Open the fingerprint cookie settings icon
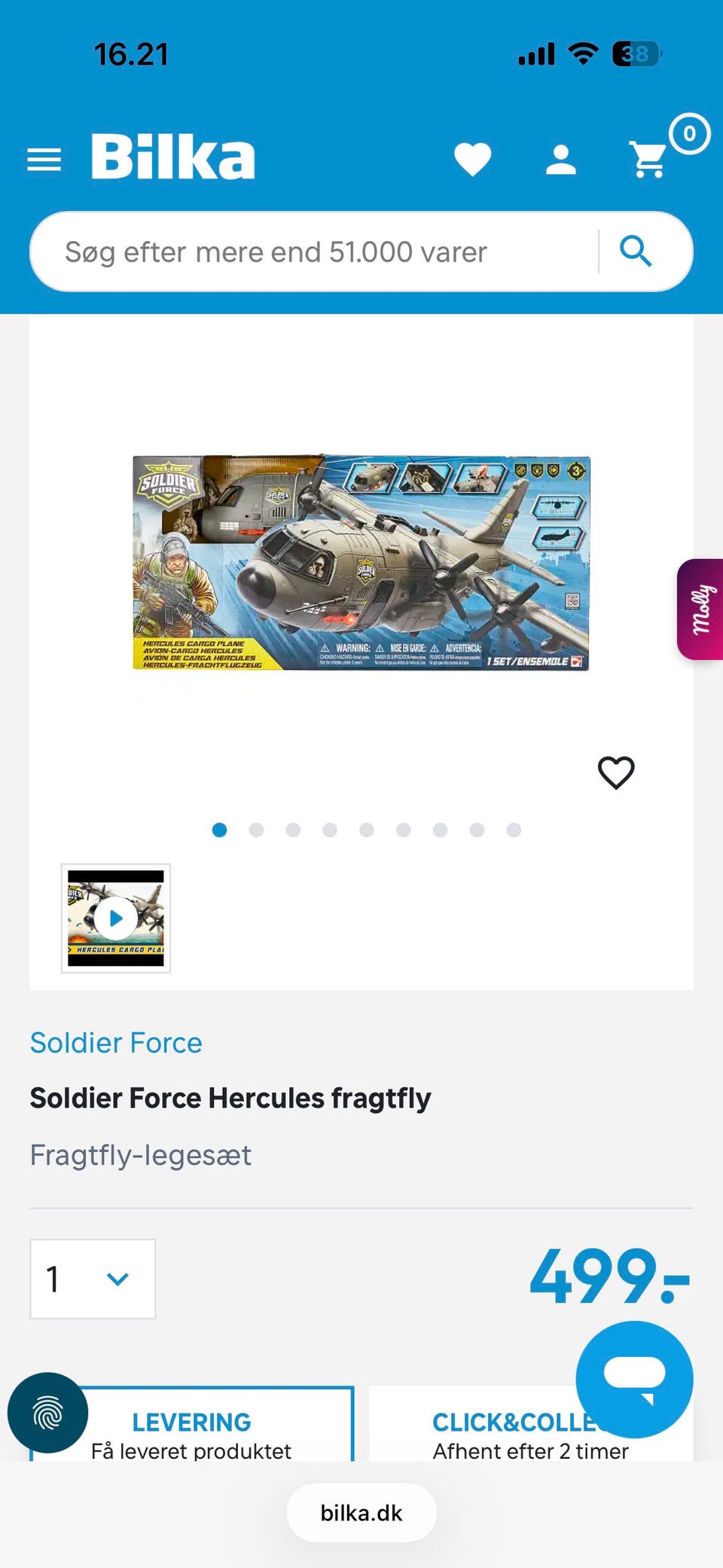 coord(47,1413)
